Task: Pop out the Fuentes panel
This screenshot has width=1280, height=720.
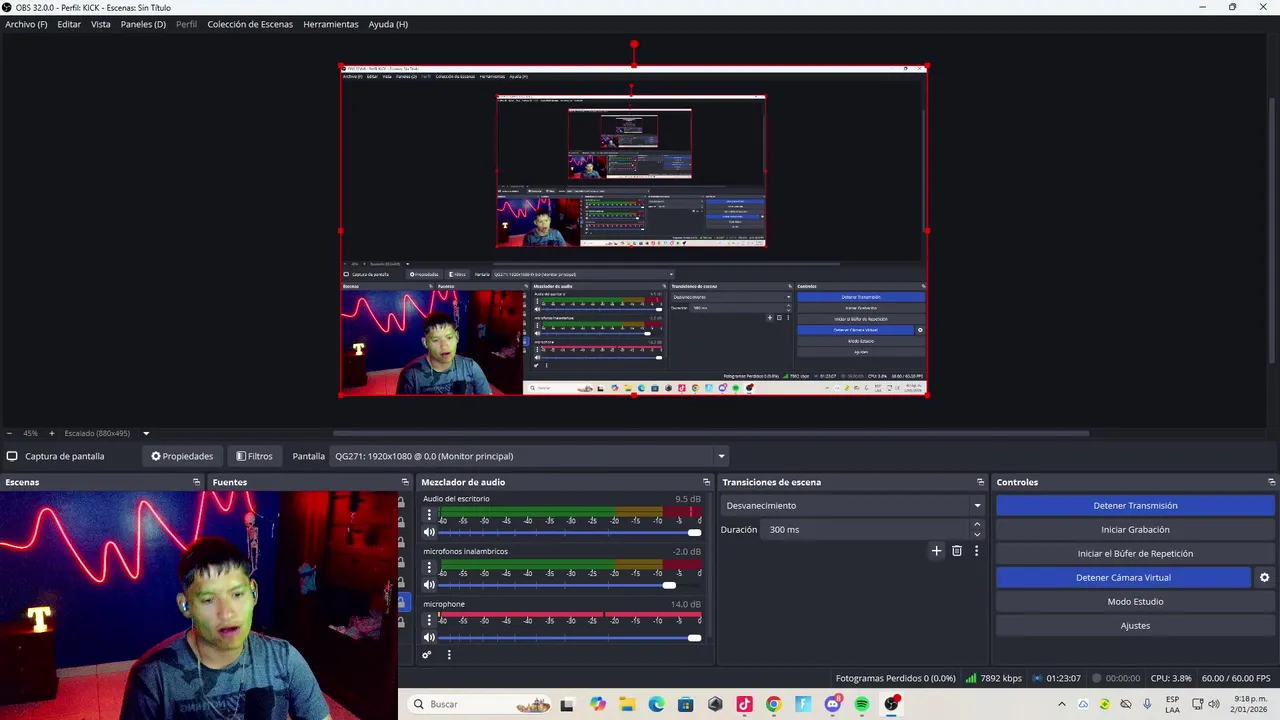Action: pyautogui.click(x=405, y=482)
